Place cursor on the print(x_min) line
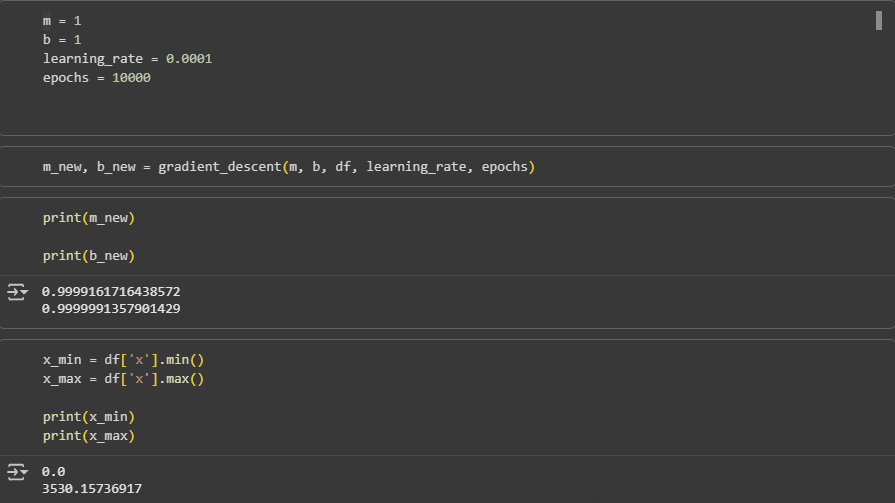The image size is (895, 503). (88, 416)
